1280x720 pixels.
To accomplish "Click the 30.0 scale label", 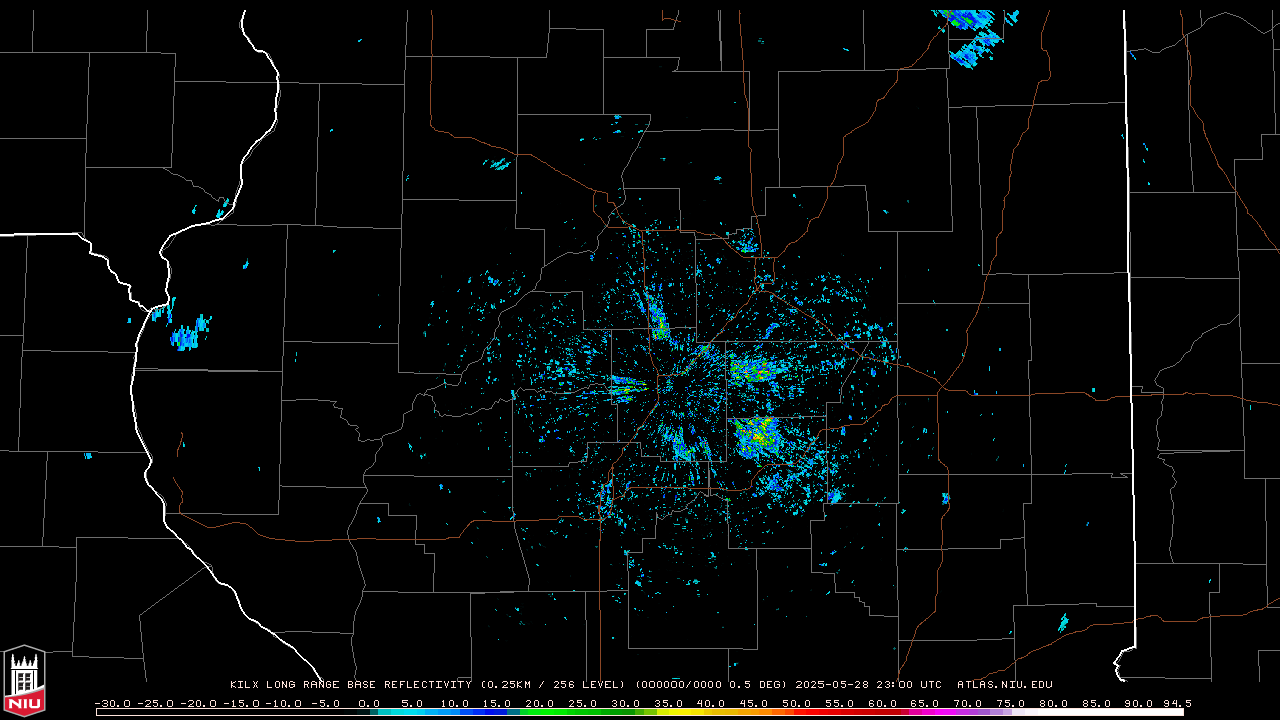I will 626,704.
